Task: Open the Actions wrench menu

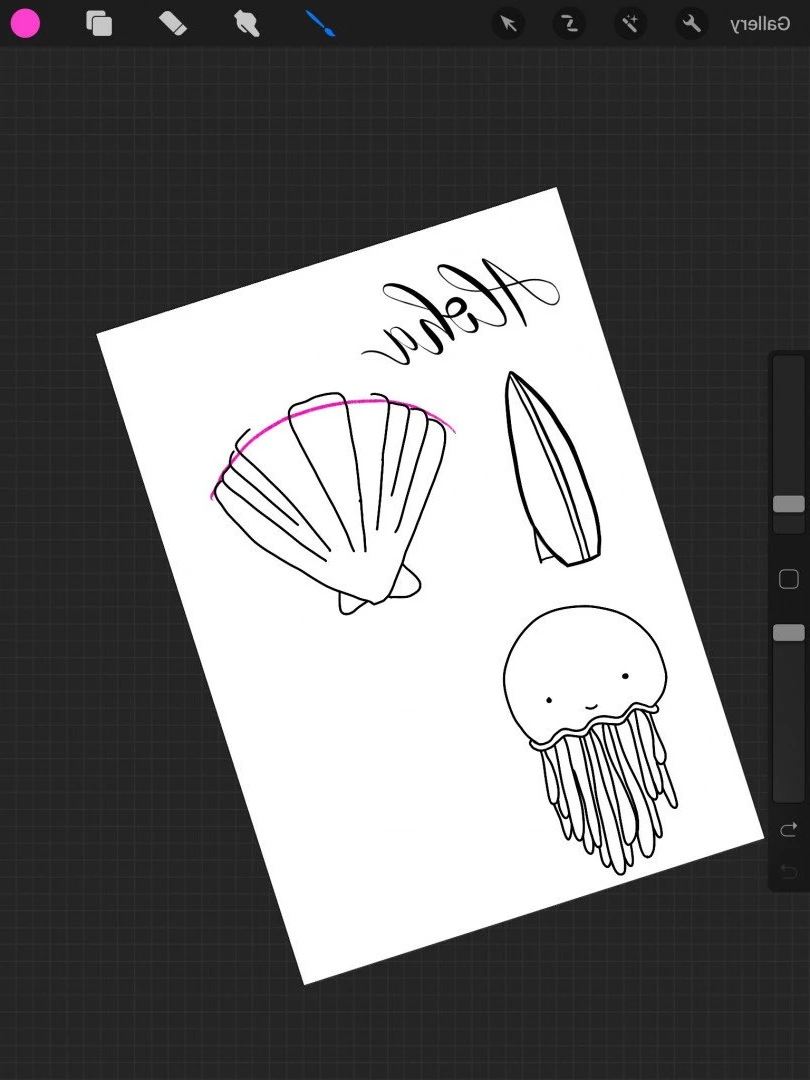Action: coord(692,24)
